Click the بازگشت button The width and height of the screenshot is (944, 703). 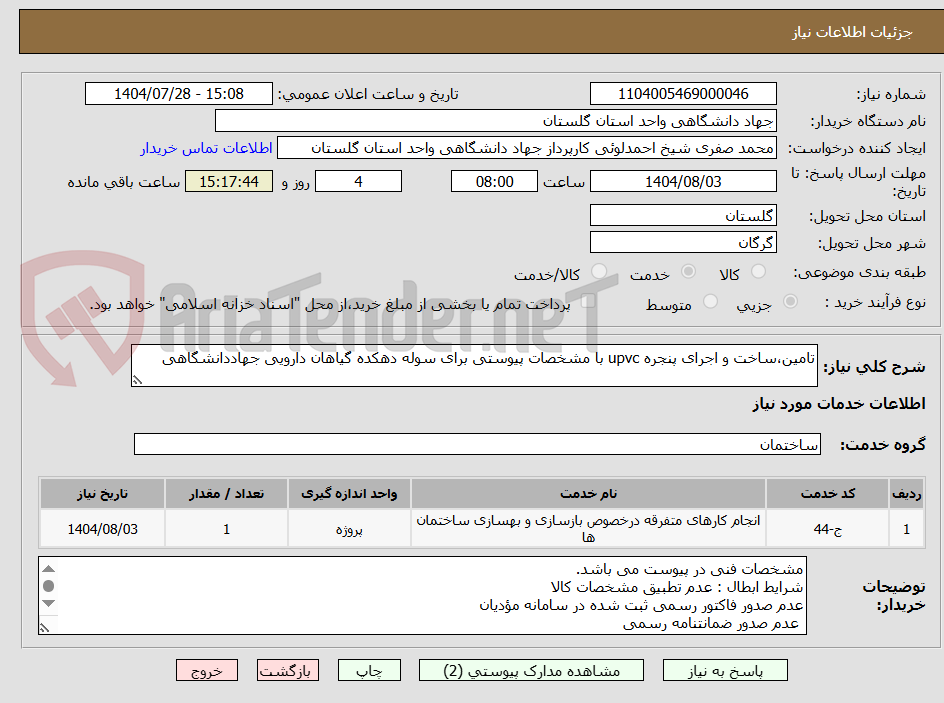(x=288, y=670)
